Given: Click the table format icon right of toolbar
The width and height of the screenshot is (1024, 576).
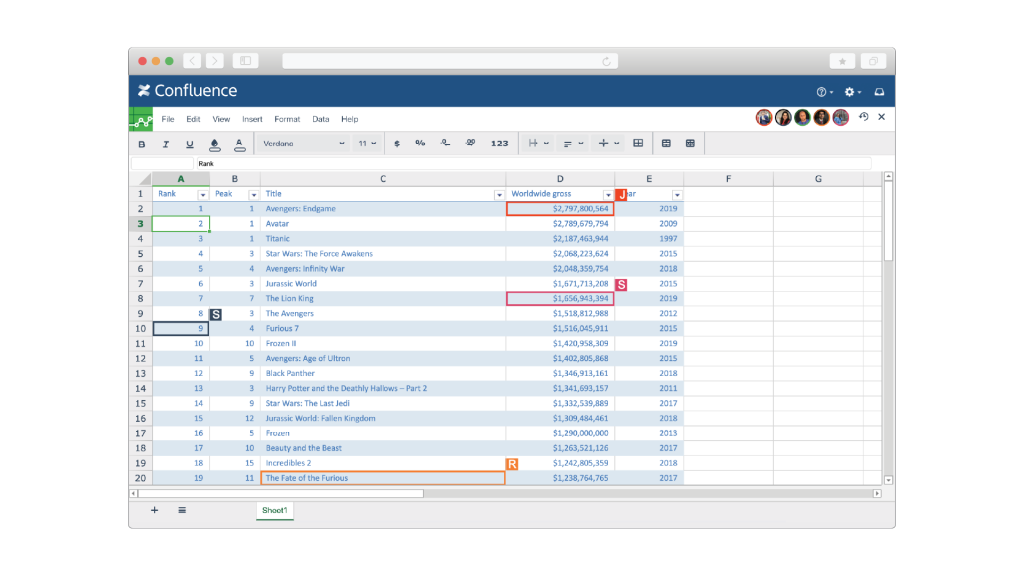Looking at the screenshot, I should pos(690,143).
